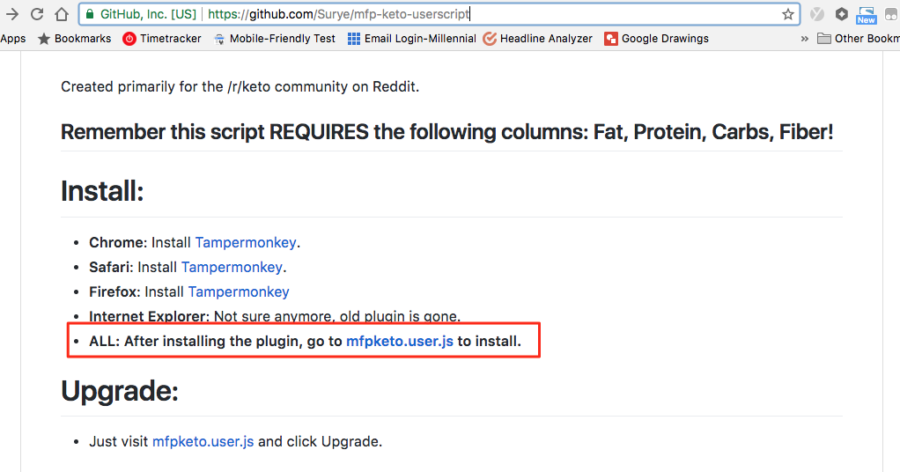Click the grey circular extension icon
Viewport: 900px width, 472px height.
tap(817, 14)
